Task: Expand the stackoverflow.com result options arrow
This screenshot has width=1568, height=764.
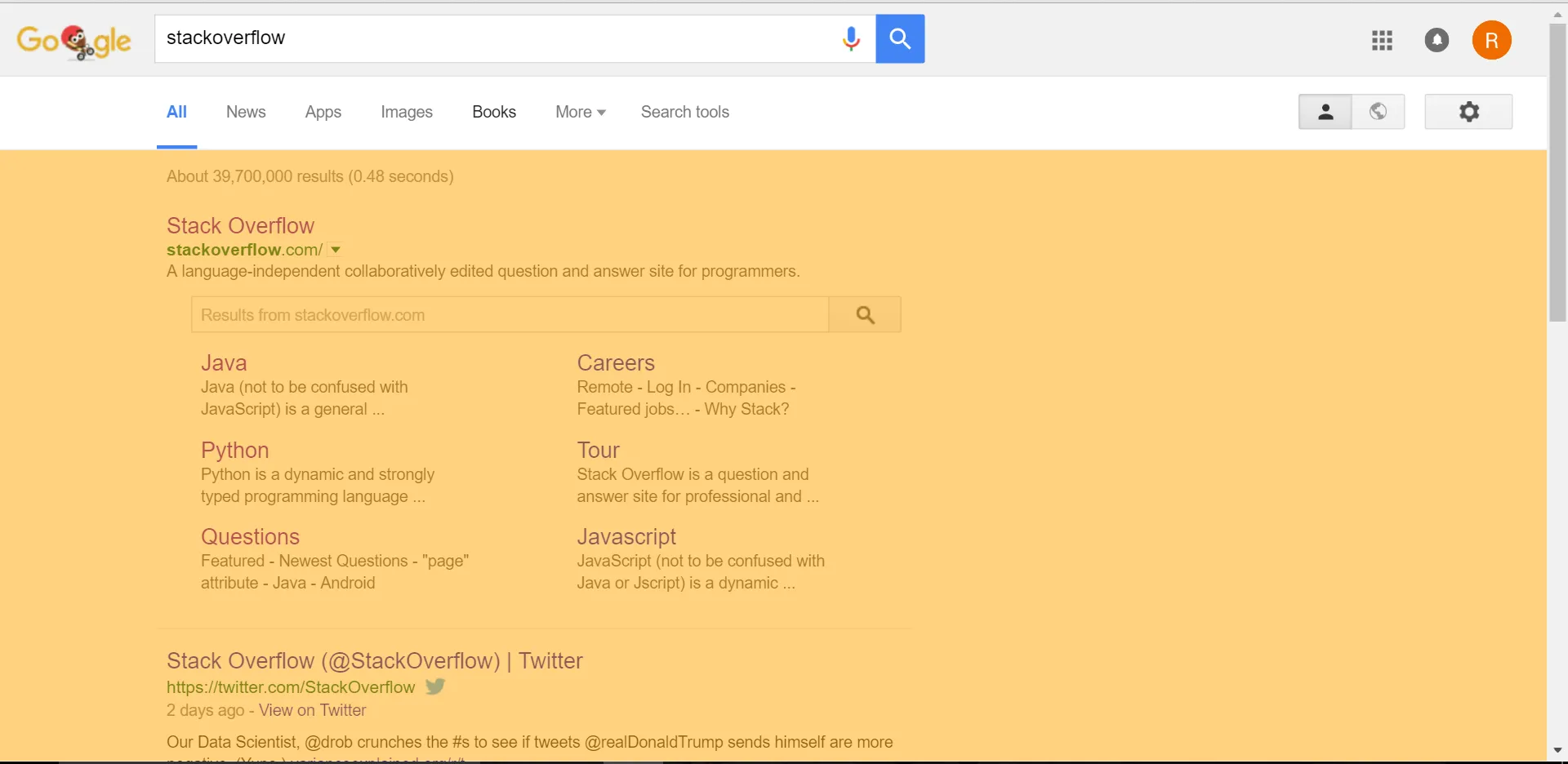Action: point(335,250)
